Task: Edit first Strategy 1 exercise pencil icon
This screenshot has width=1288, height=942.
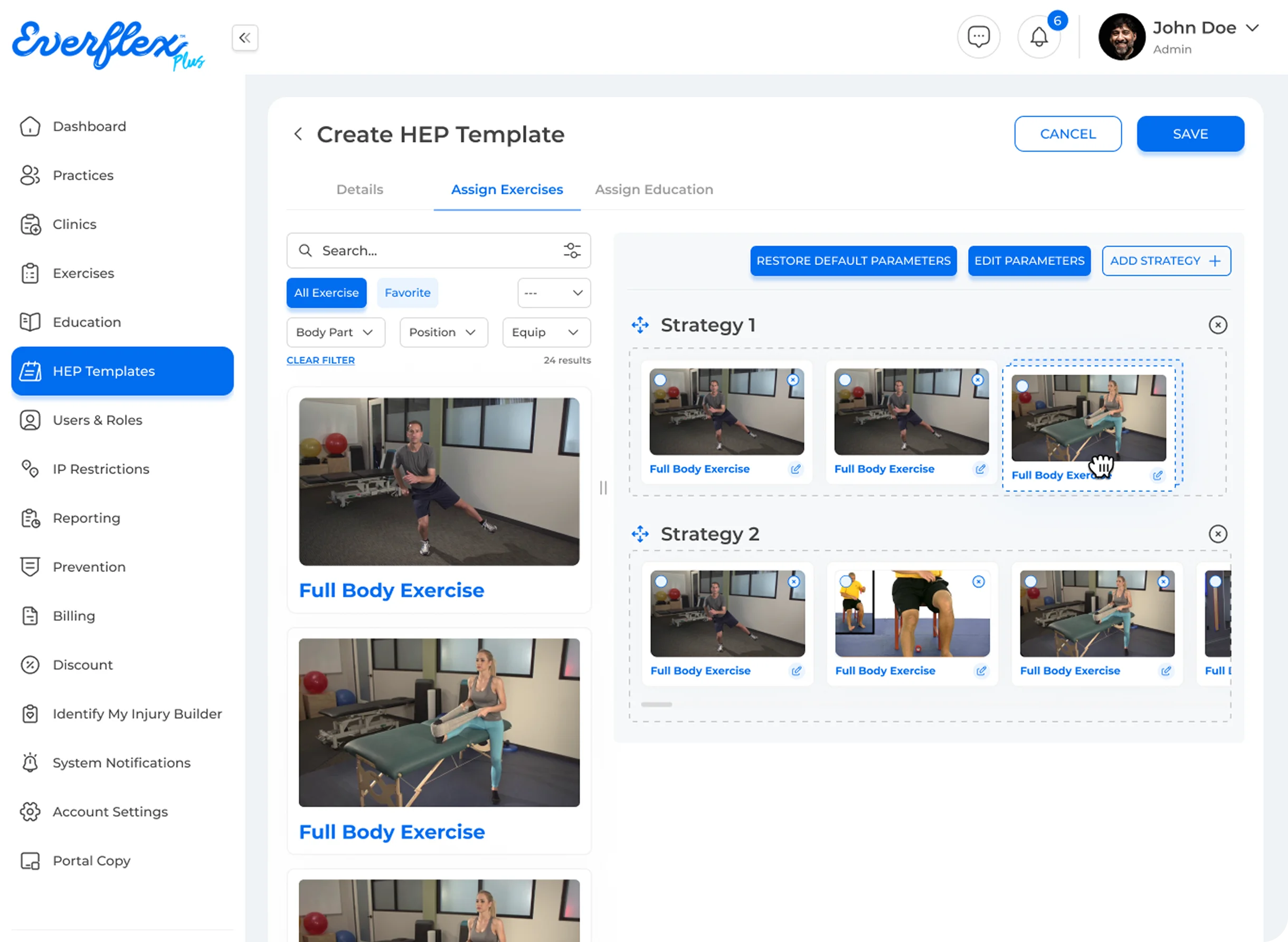Action: pos(795,469)
